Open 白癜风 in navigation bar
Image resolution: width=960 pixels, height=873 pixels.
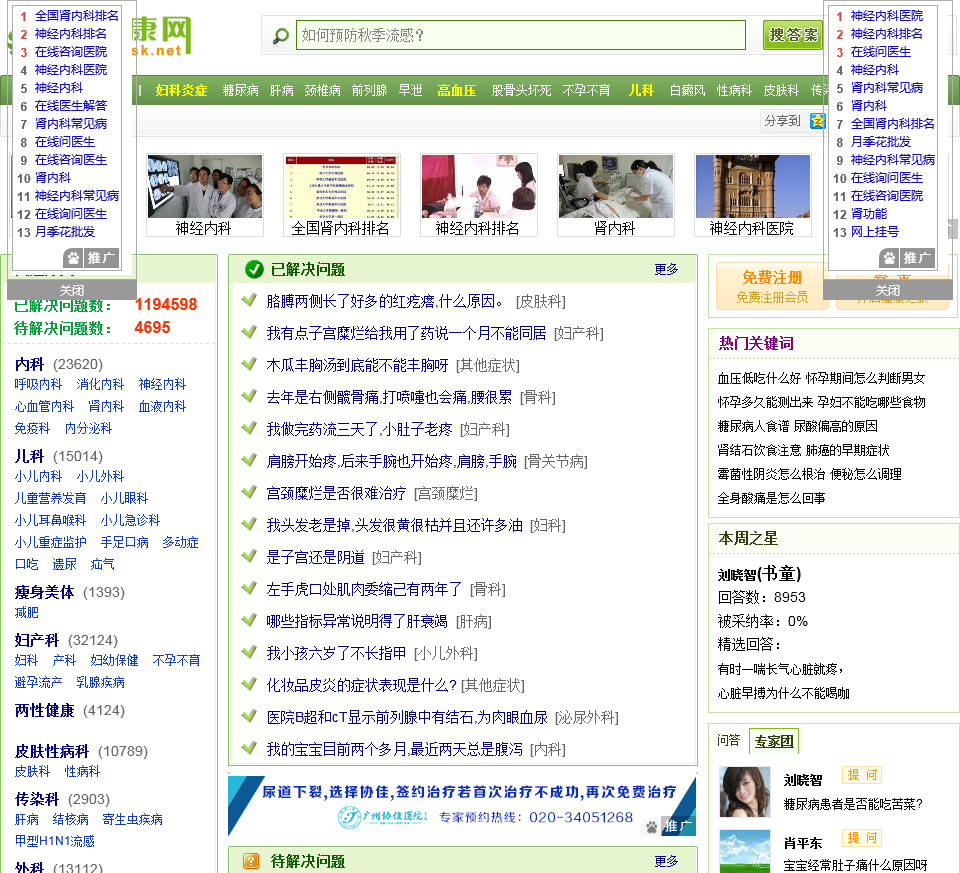(x=688, y=91)
